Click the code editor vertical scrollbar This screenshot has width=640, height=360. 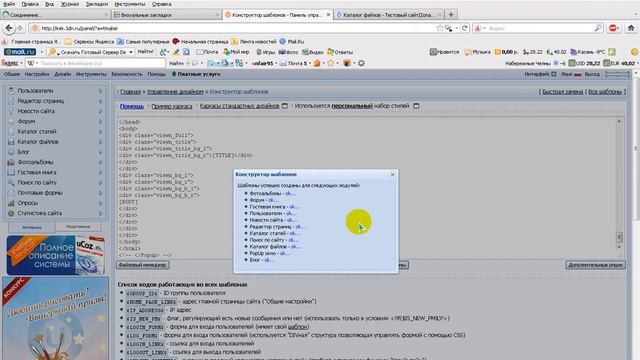pos(619,184)
